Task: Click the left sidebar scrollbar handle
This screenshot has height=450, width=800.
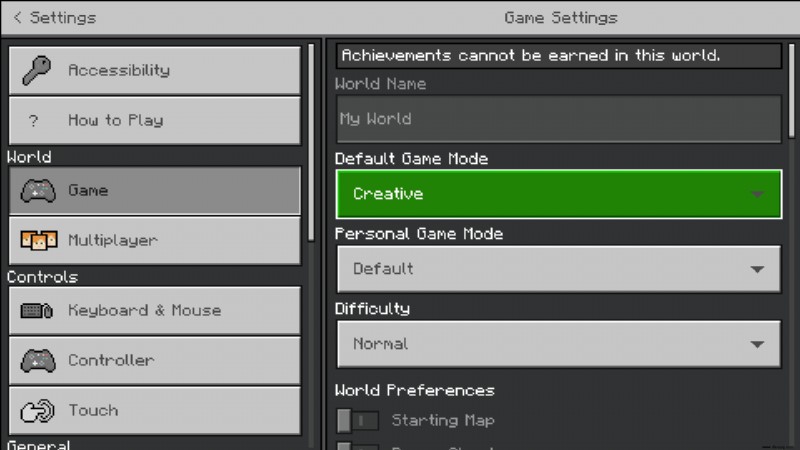Action: tap(311, 143)
